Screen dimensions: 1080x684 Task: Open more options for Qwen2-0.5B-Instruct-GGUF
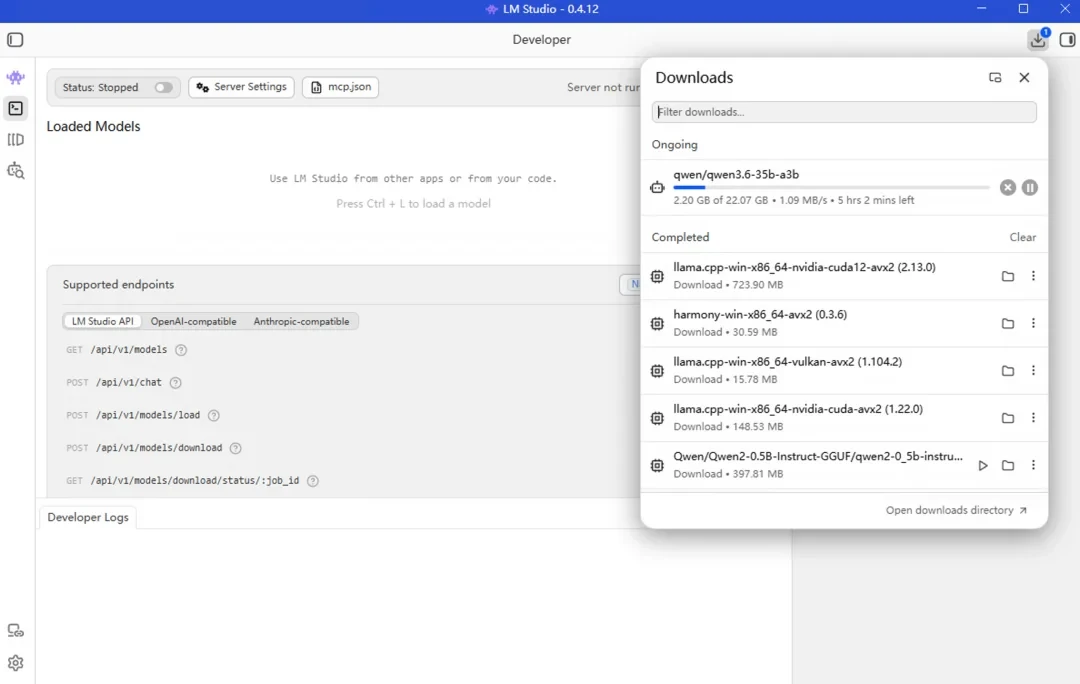[x=1033, y=466]
